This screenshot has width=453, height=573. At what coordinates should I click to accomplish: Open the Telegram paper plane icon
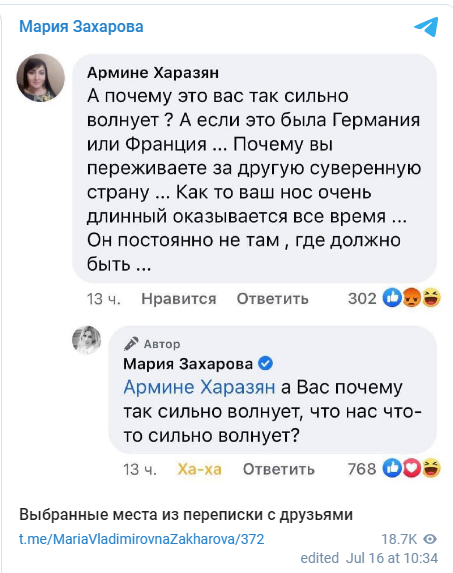click(426, 27)
